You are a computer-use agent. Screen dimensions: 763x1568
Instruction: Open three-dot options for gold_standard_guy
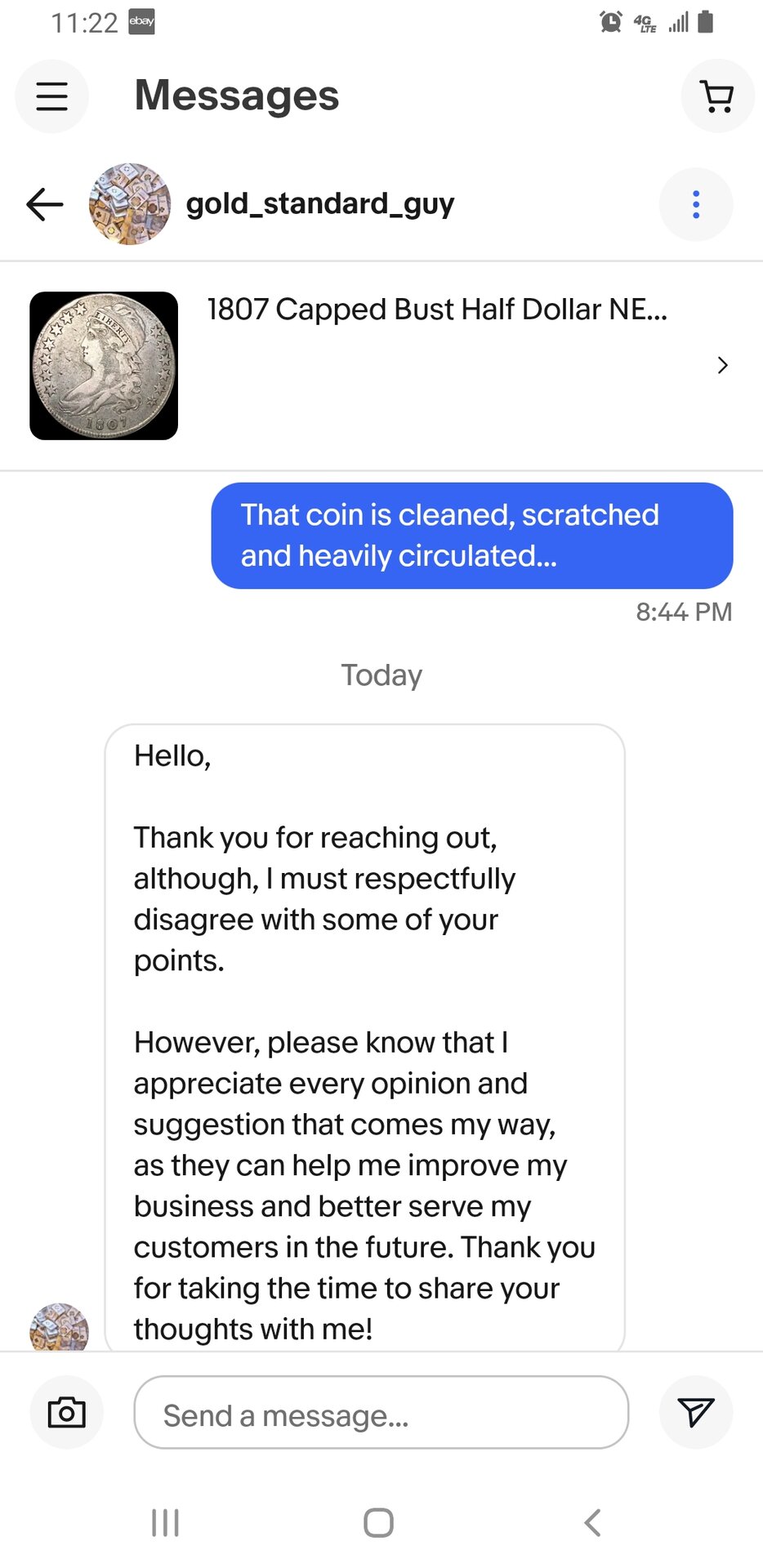[x=696, y=204]
